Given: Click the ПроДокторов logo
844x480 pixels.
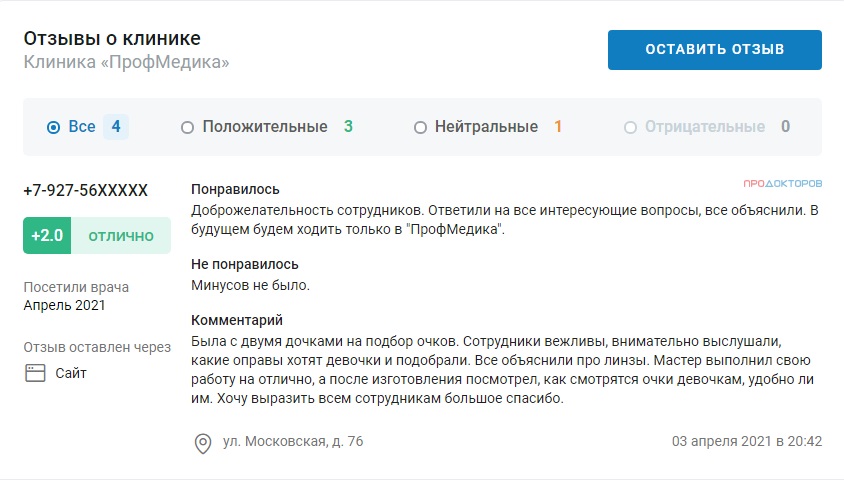Looking at the screenshot, I should [782, 184].
